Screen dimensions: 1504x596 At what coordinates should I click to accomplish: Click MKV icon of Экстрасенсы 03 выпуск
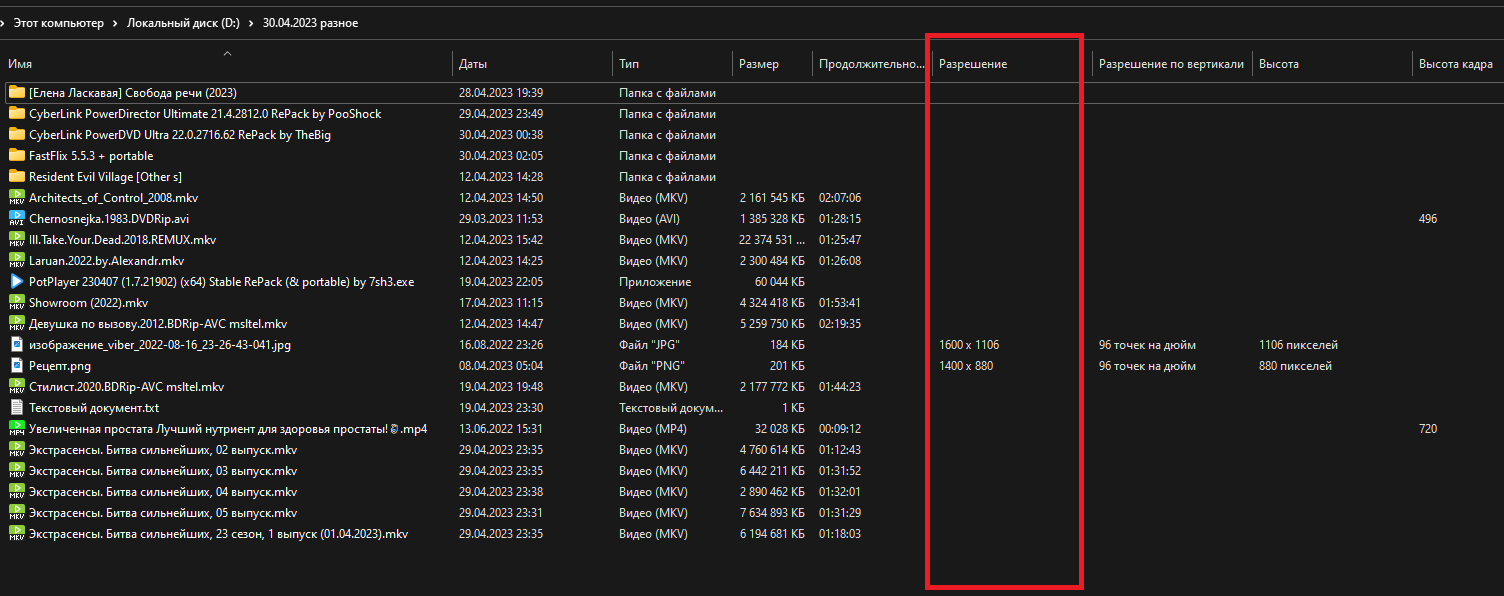(16, 470)
